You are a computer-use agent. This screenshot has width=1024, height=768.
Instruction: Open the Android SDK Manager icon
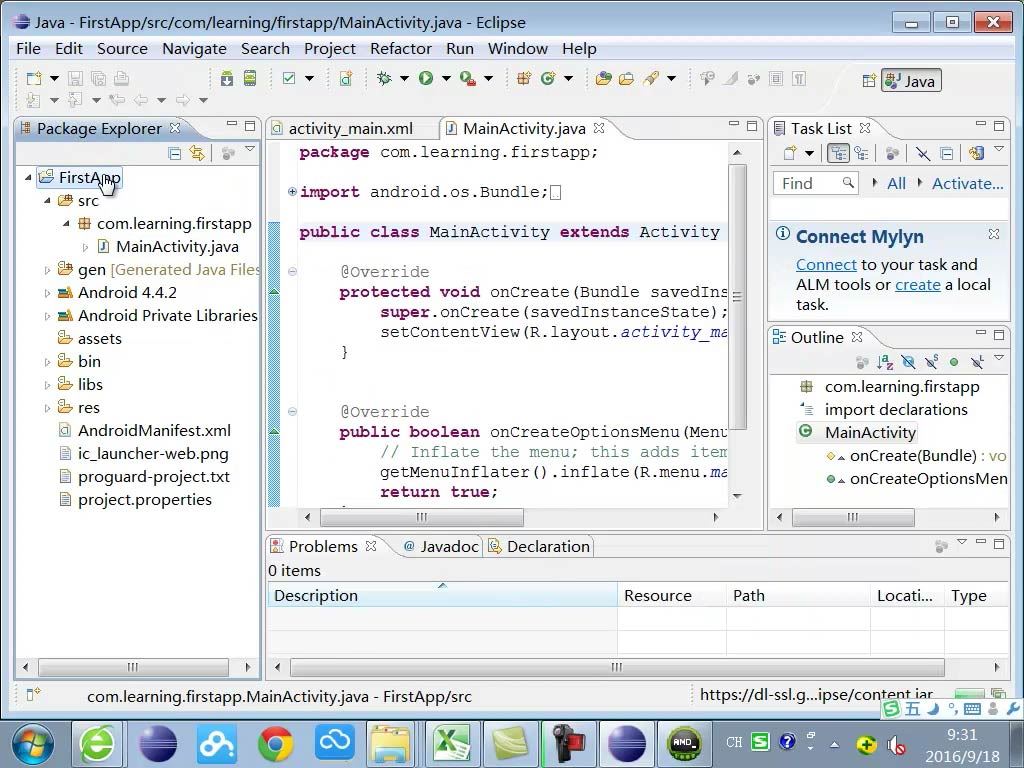227,79
